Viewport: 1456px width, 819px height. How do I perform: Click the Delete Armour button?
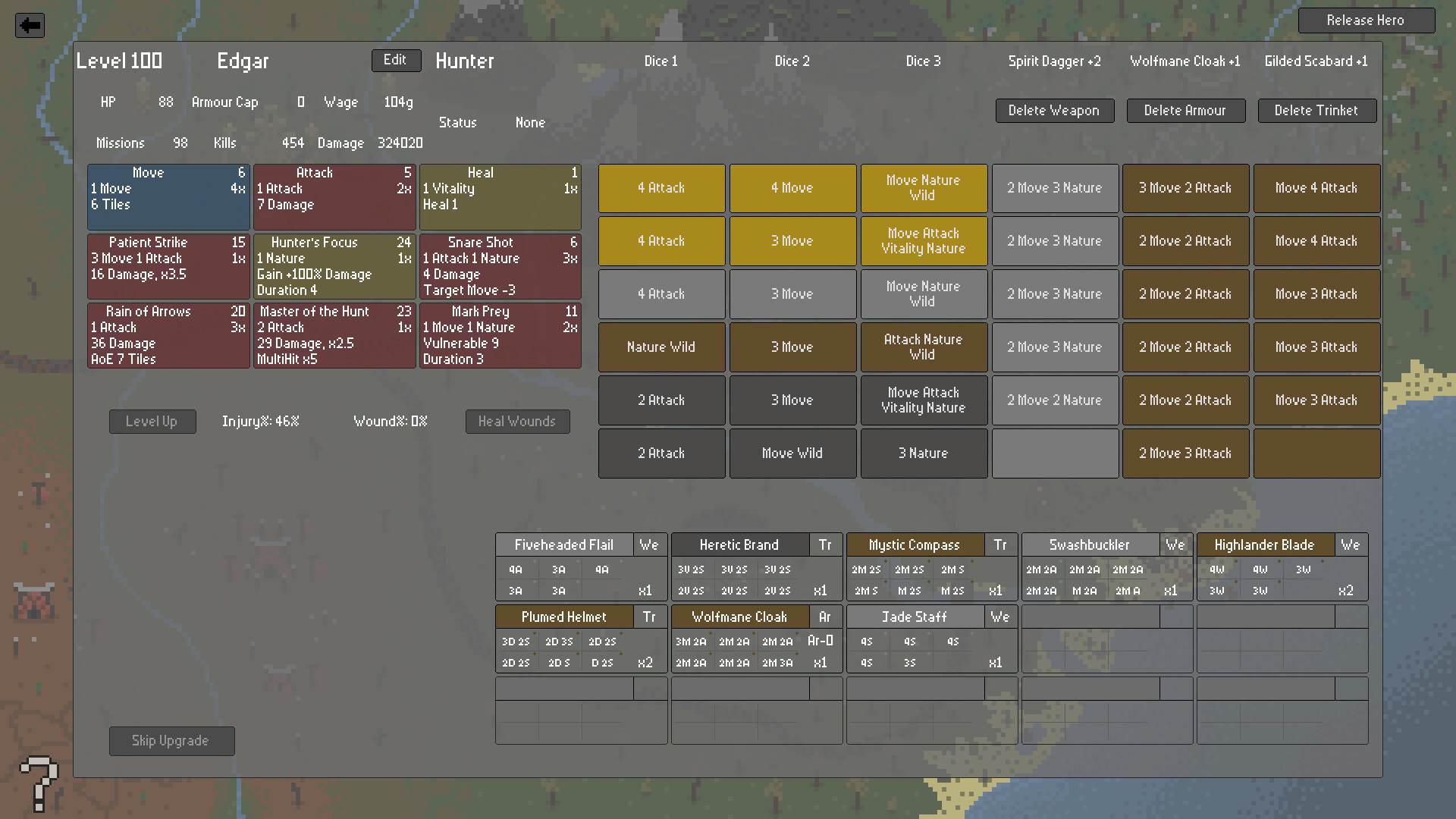pos(1185,111)
